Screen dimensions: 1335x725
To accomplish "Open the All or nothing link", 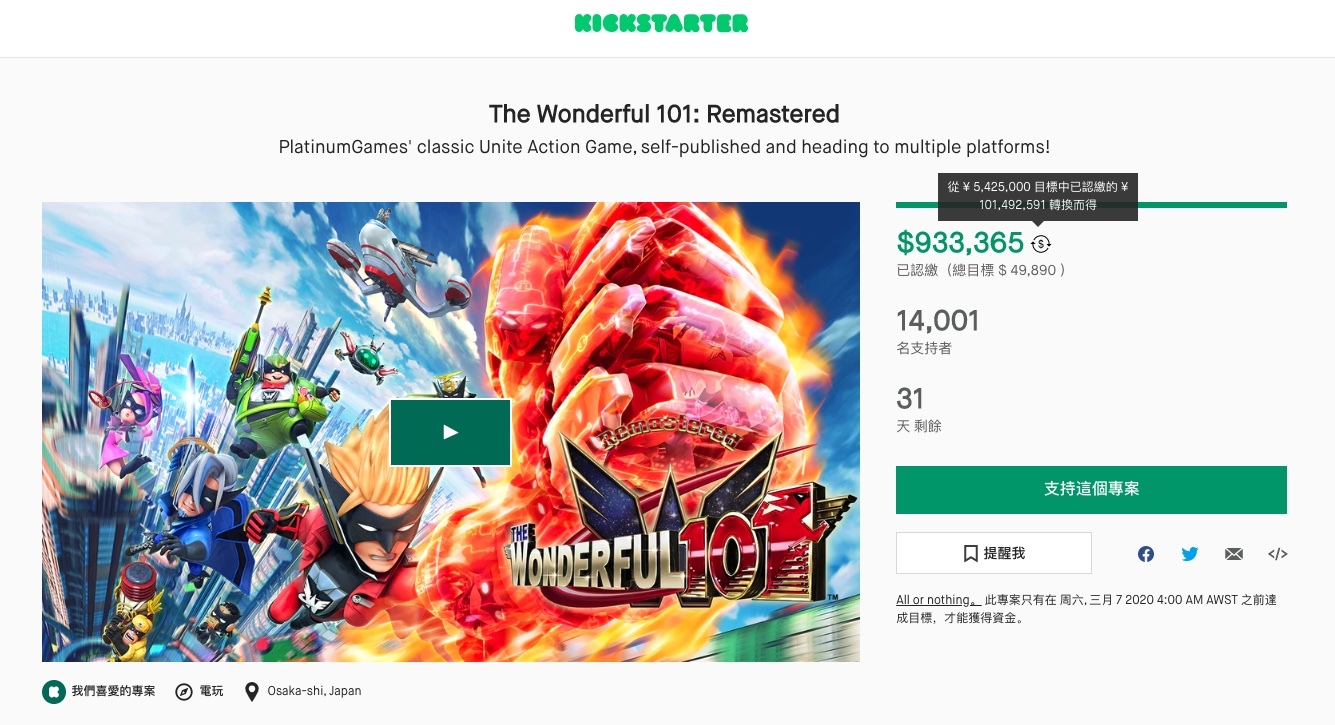I will coord(934,600).
